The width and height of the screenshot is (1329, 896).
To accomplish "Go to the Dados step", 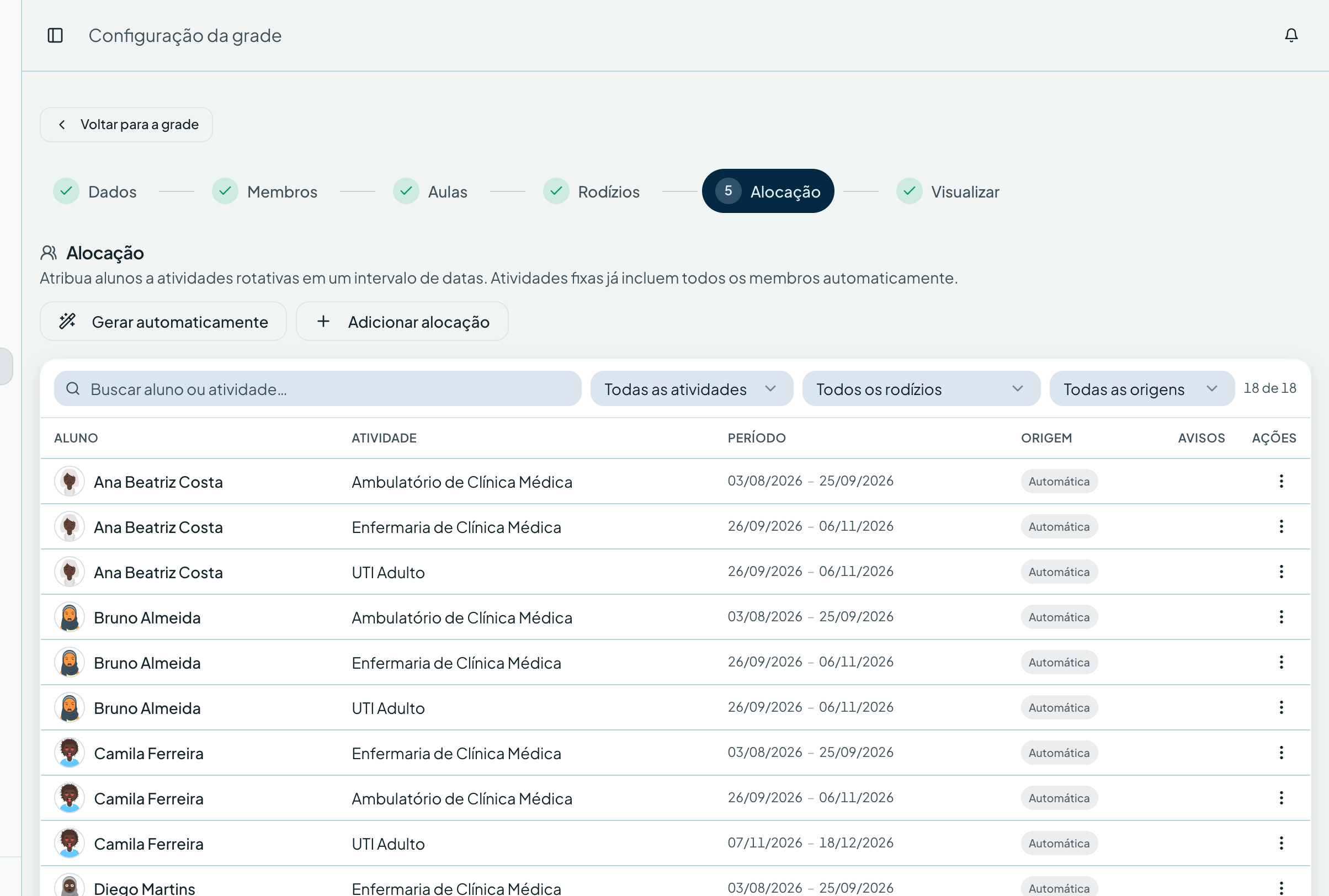I will 95,191.
